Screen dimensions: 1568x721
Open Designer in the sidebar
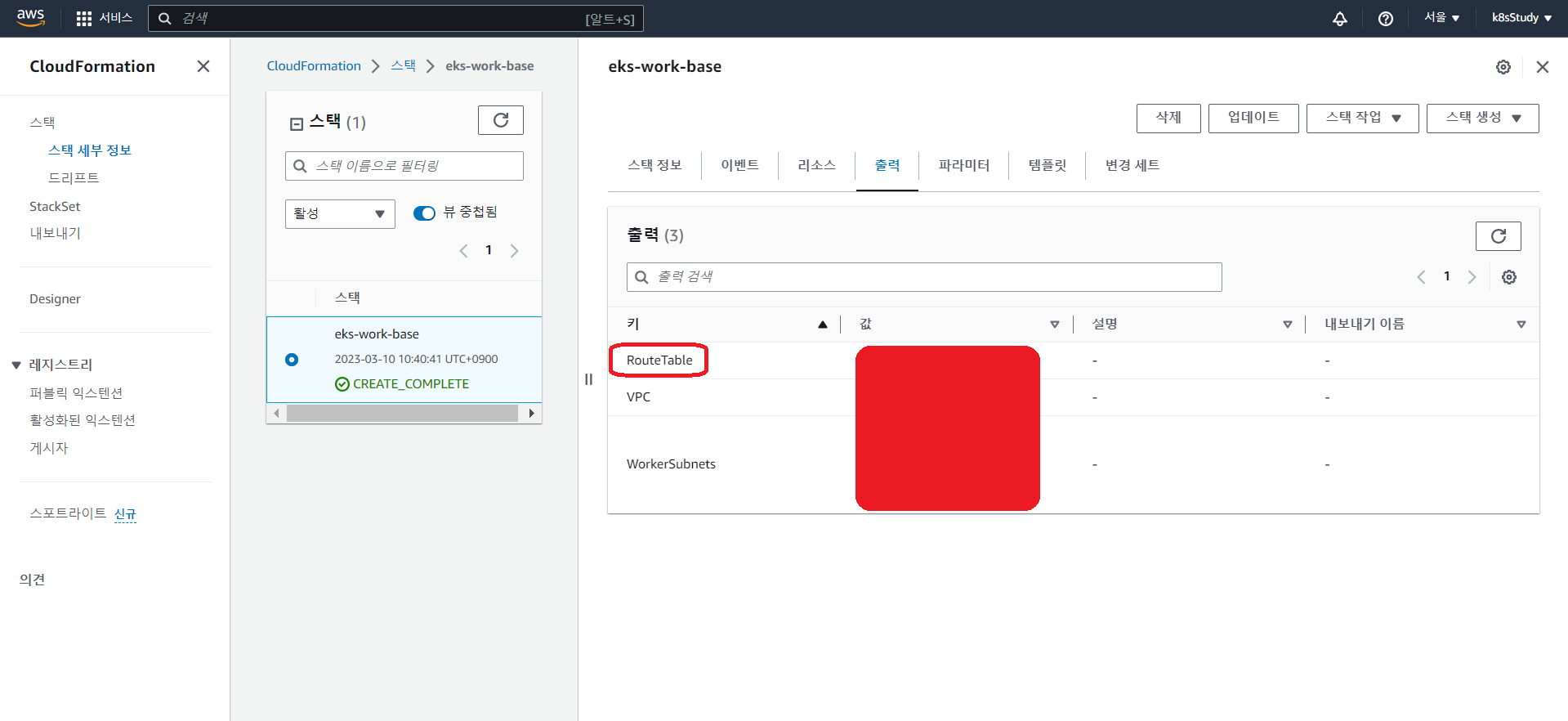click(55, 299)
